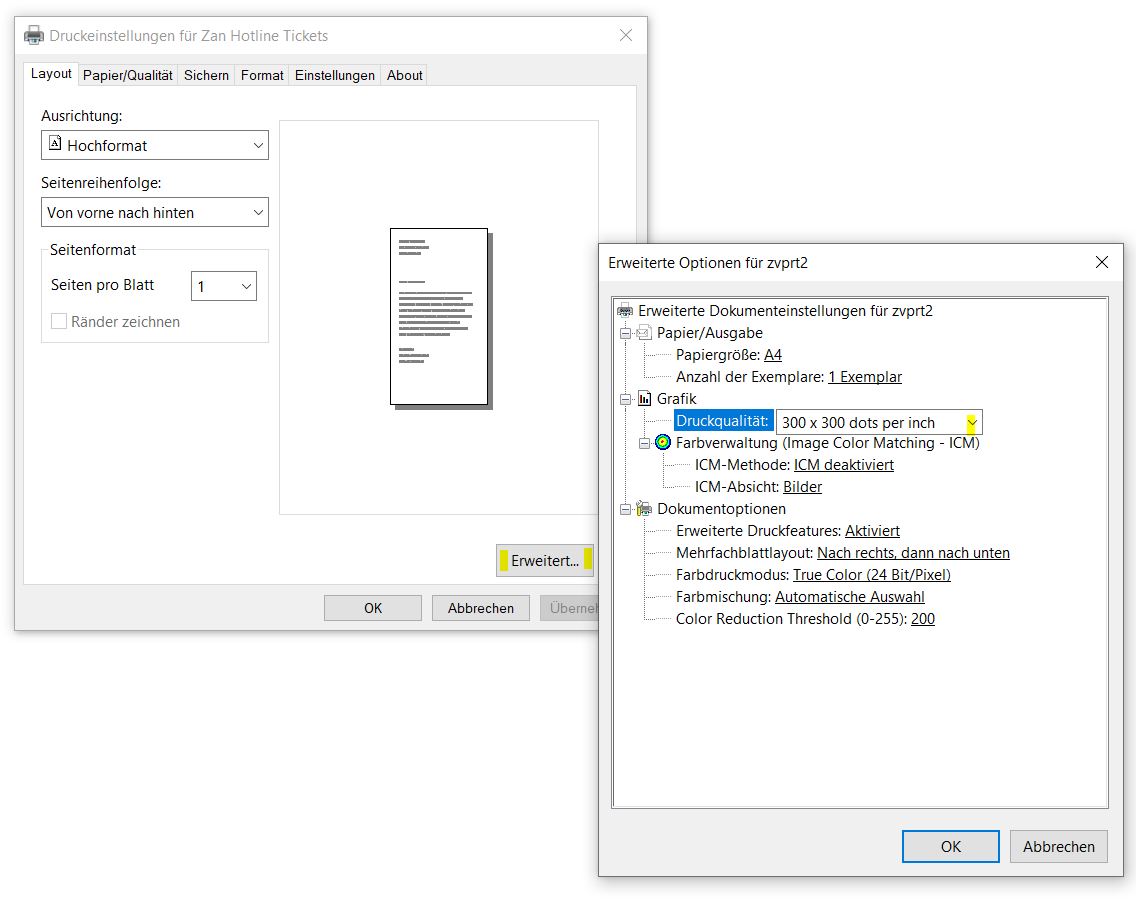Image resolution: width=1136 pixels, height=901 pixels.
Task: Toggle the Ränder zeichnen checkbox
Action: pos(59,322)
